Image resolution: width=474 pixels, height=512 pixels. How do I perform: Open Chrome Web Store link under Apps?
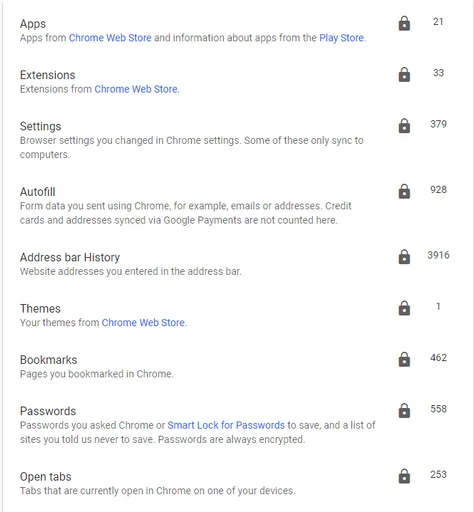point(110,38)
